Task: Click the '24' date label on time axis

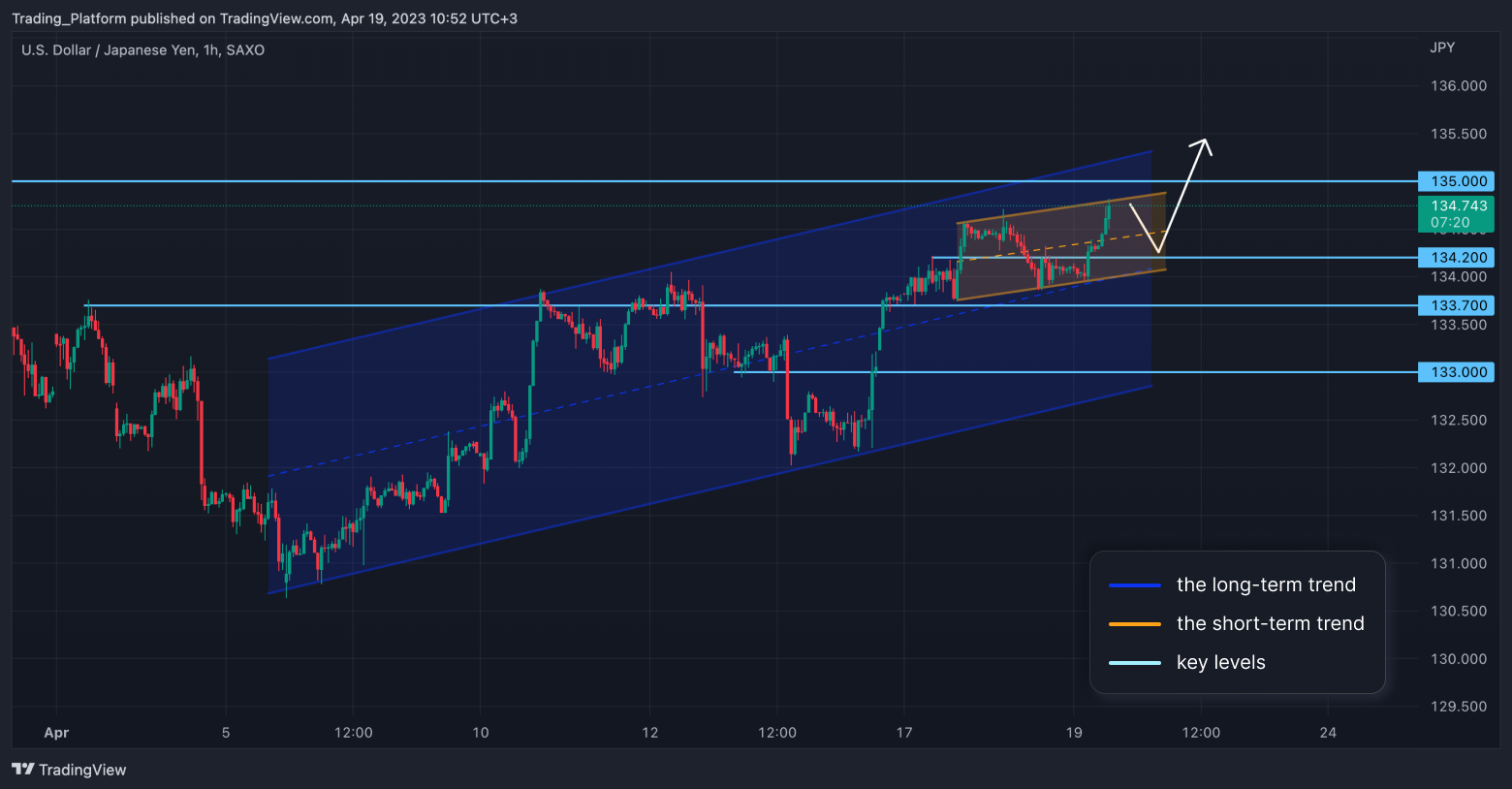Action: (1328, 733)
